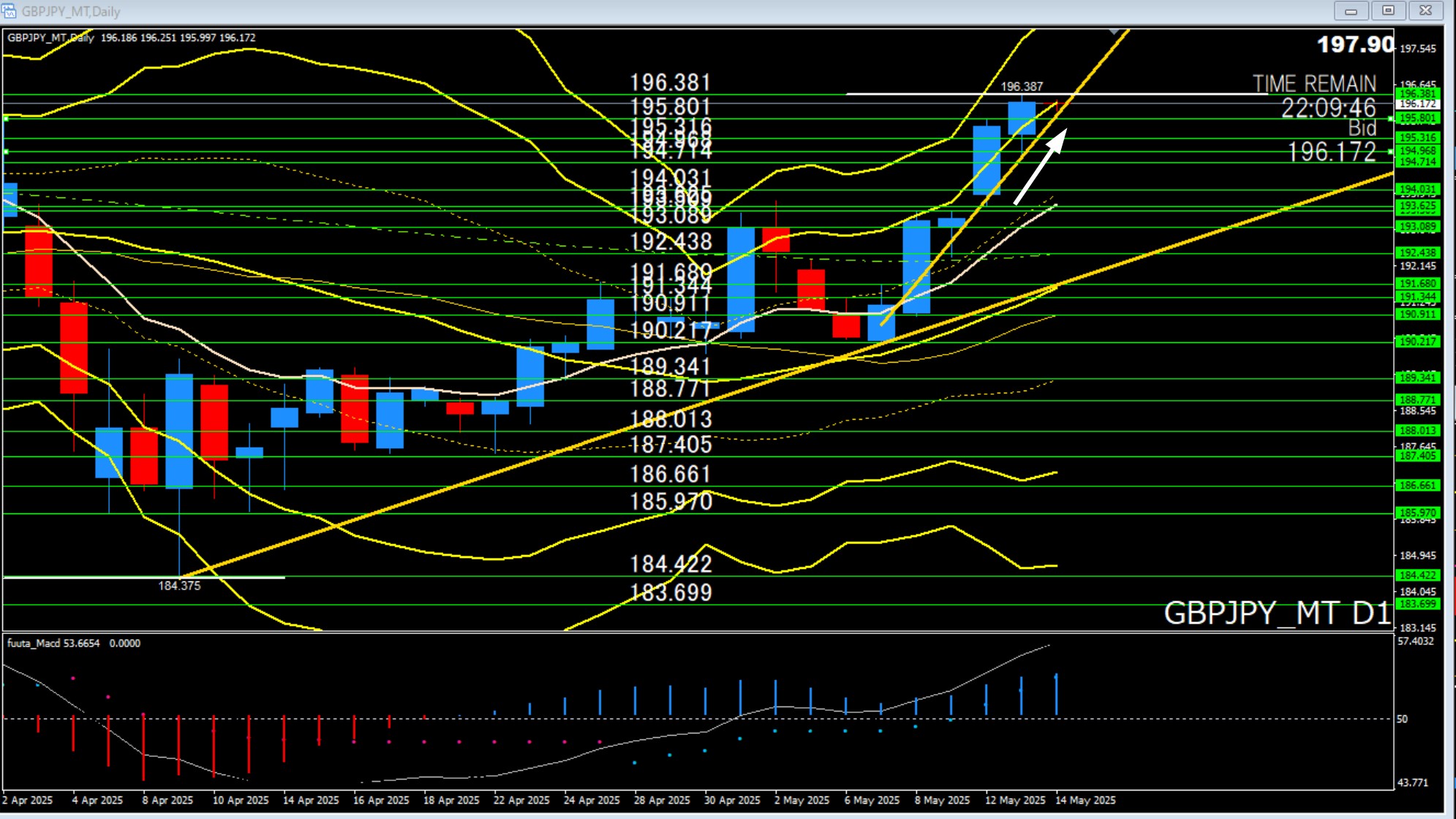Image resolution: width=1456 pixels, height=819 pixels.
Task: Restore down the GBPJPY_MT chart window
Action: [x=1388, y=11]
